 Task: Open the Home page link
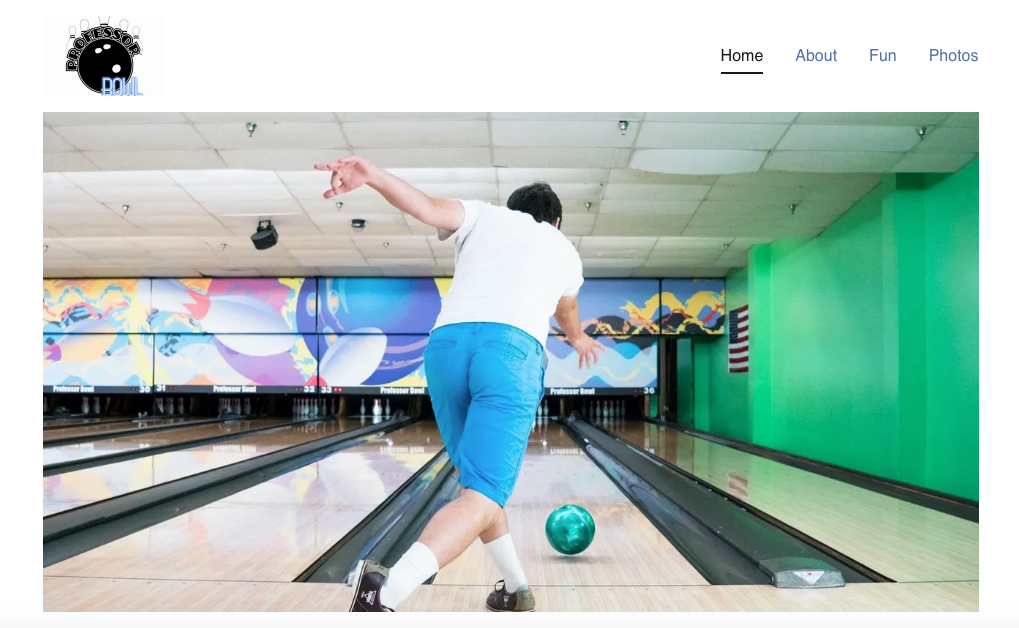[742, 56]
